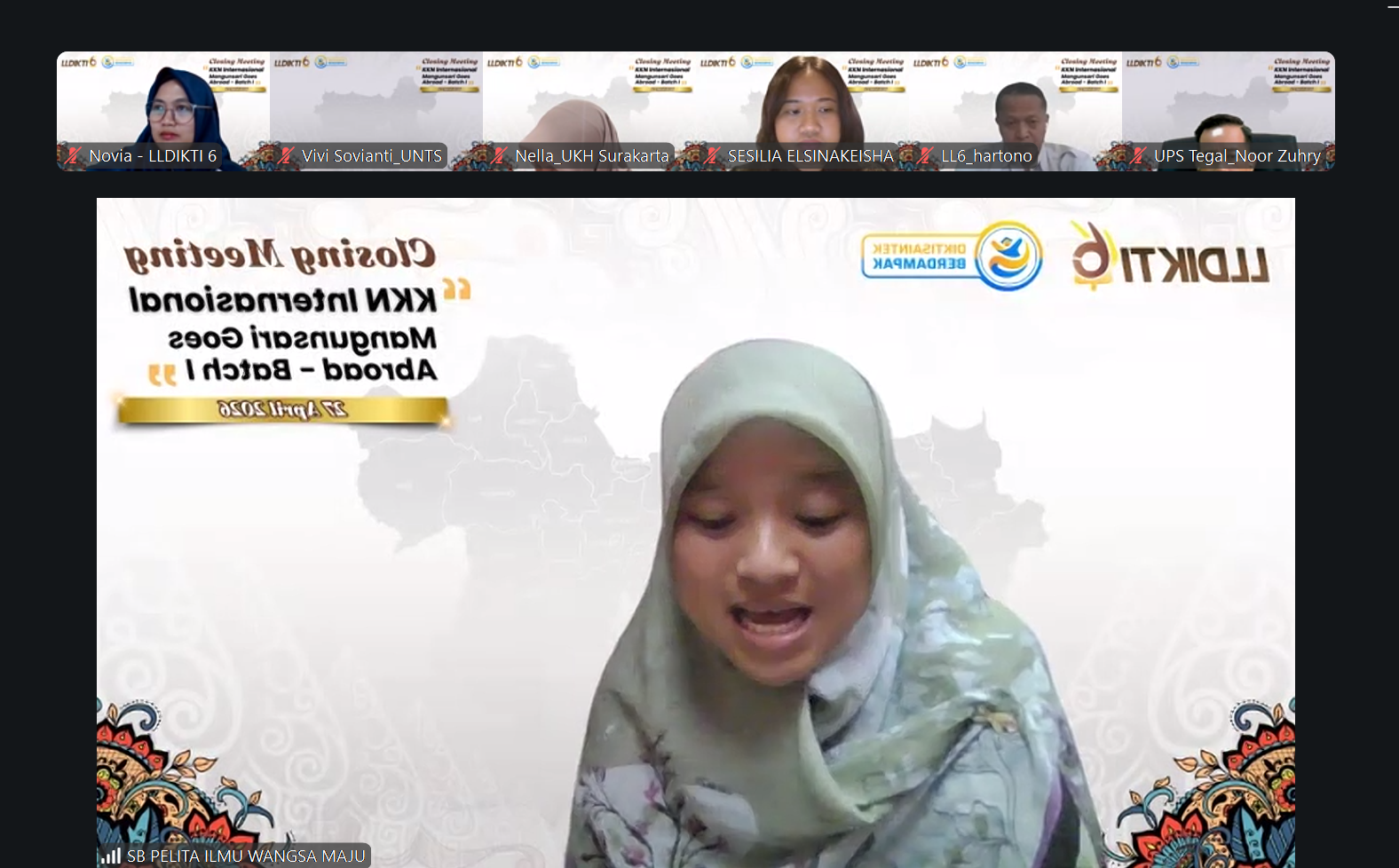The width and height of the screenshot is (1399, 868).
Task: Click the muted mic icon for Nella_UKH Surakarta
Action: click(x=500, y=156)
